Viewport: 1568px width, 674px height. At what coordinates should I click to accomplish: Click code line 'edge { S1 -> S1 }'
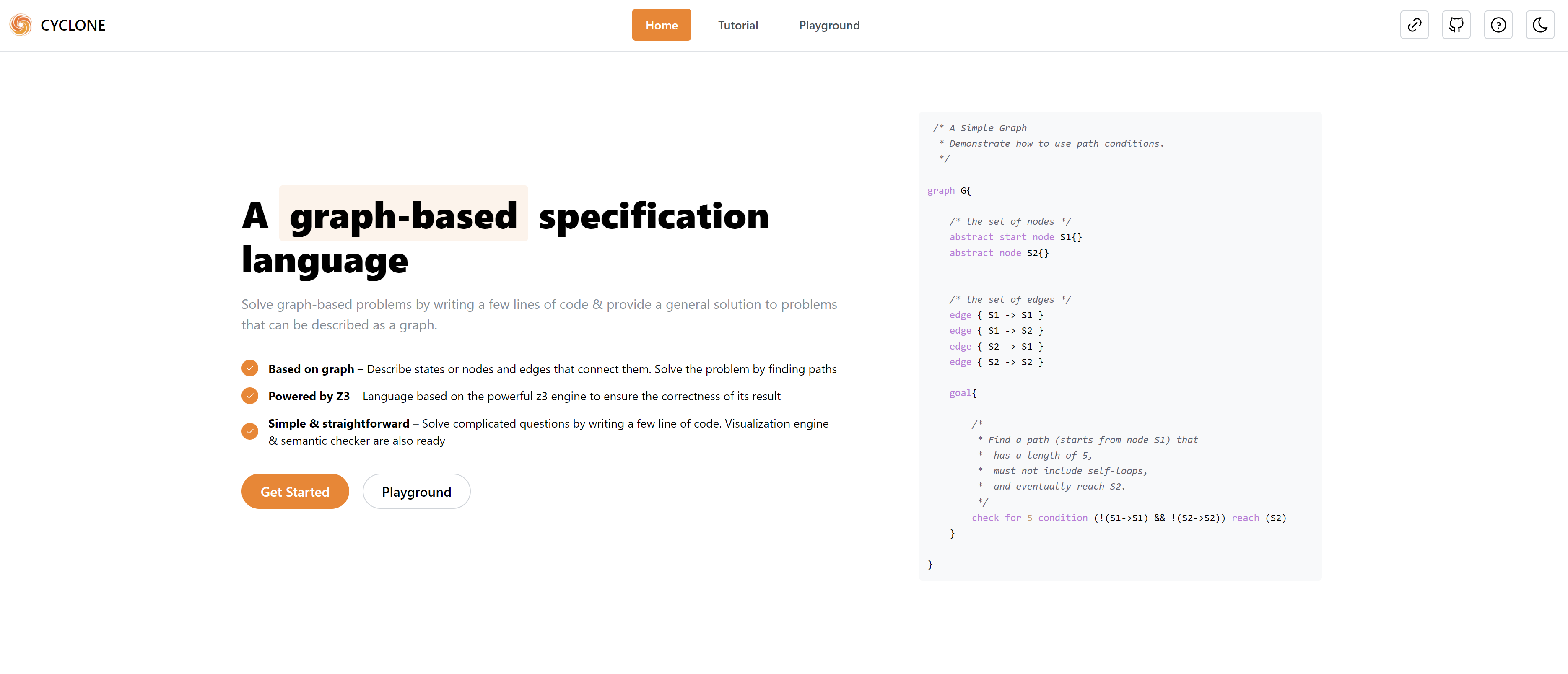997,315
